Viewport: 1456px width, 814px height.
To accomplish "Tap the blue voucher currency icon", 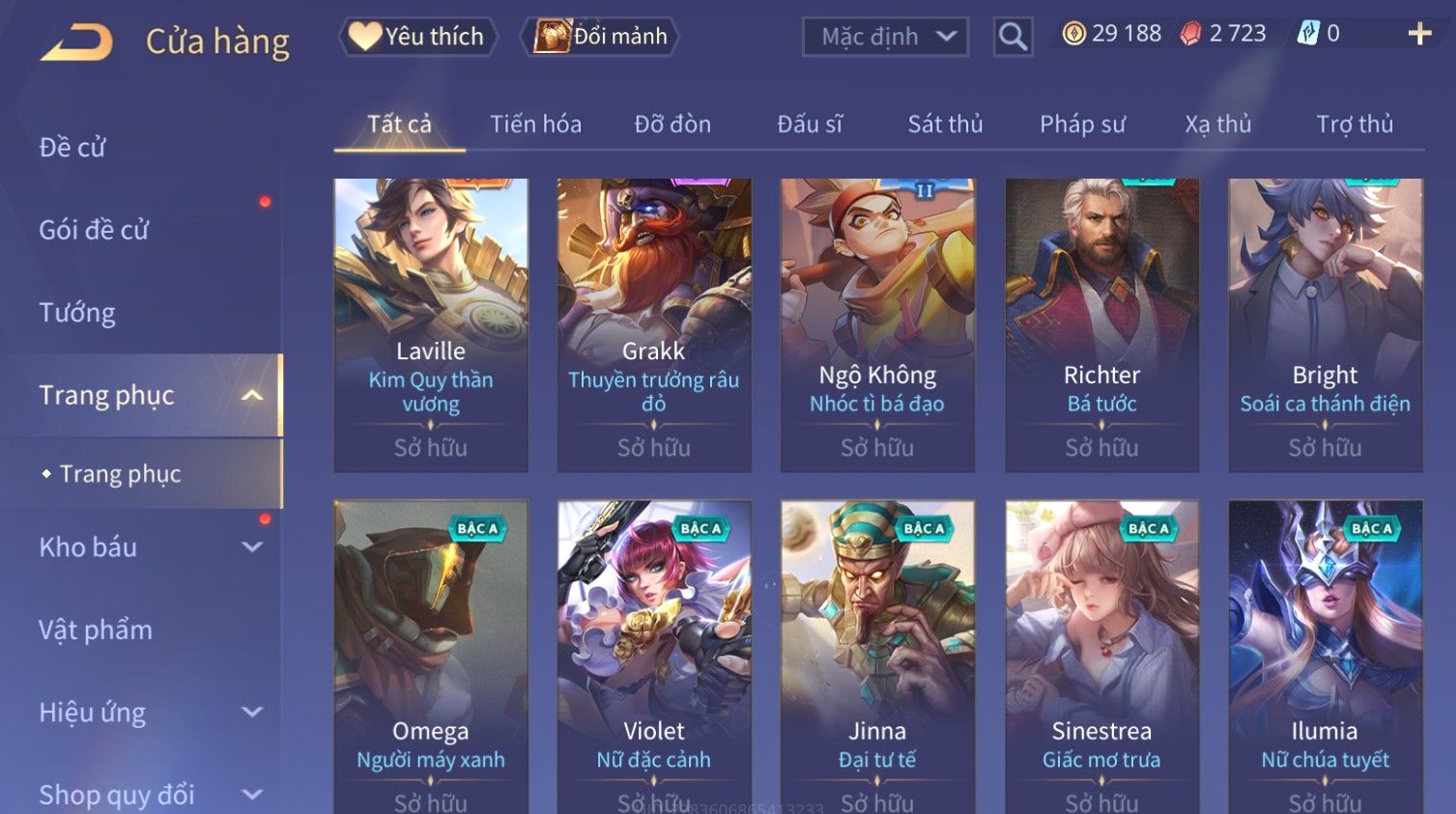I will (x=1308, y=34).
